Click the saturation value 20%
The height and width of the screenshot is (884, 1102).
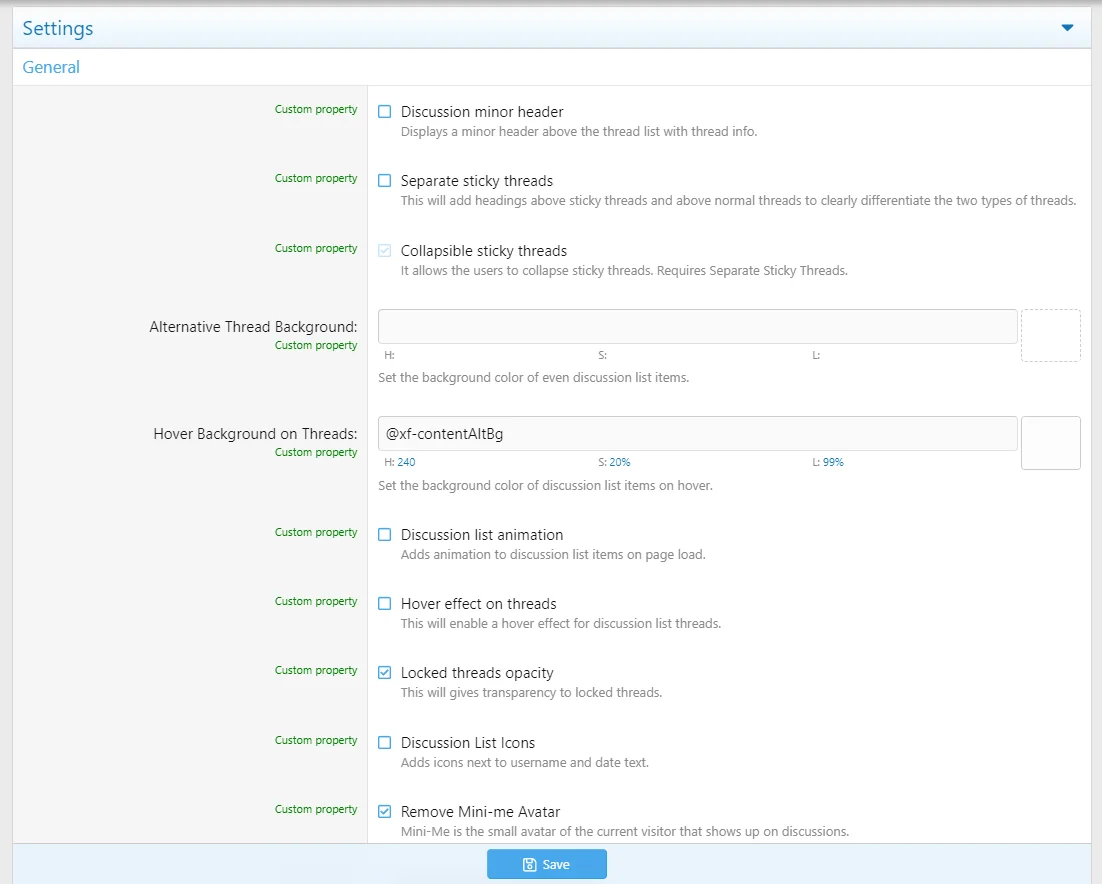(620, 463)
